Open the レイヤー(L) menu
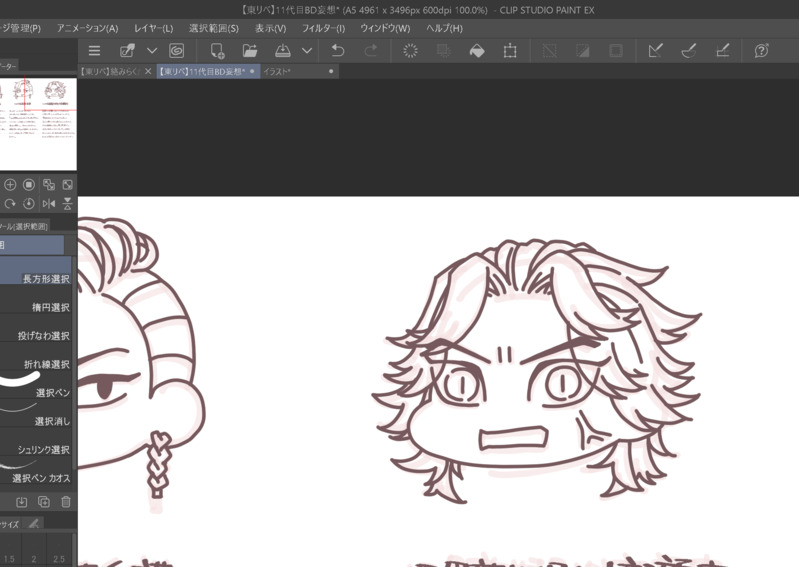The width and height of the screenshot is (799, 567). point(153,29)
